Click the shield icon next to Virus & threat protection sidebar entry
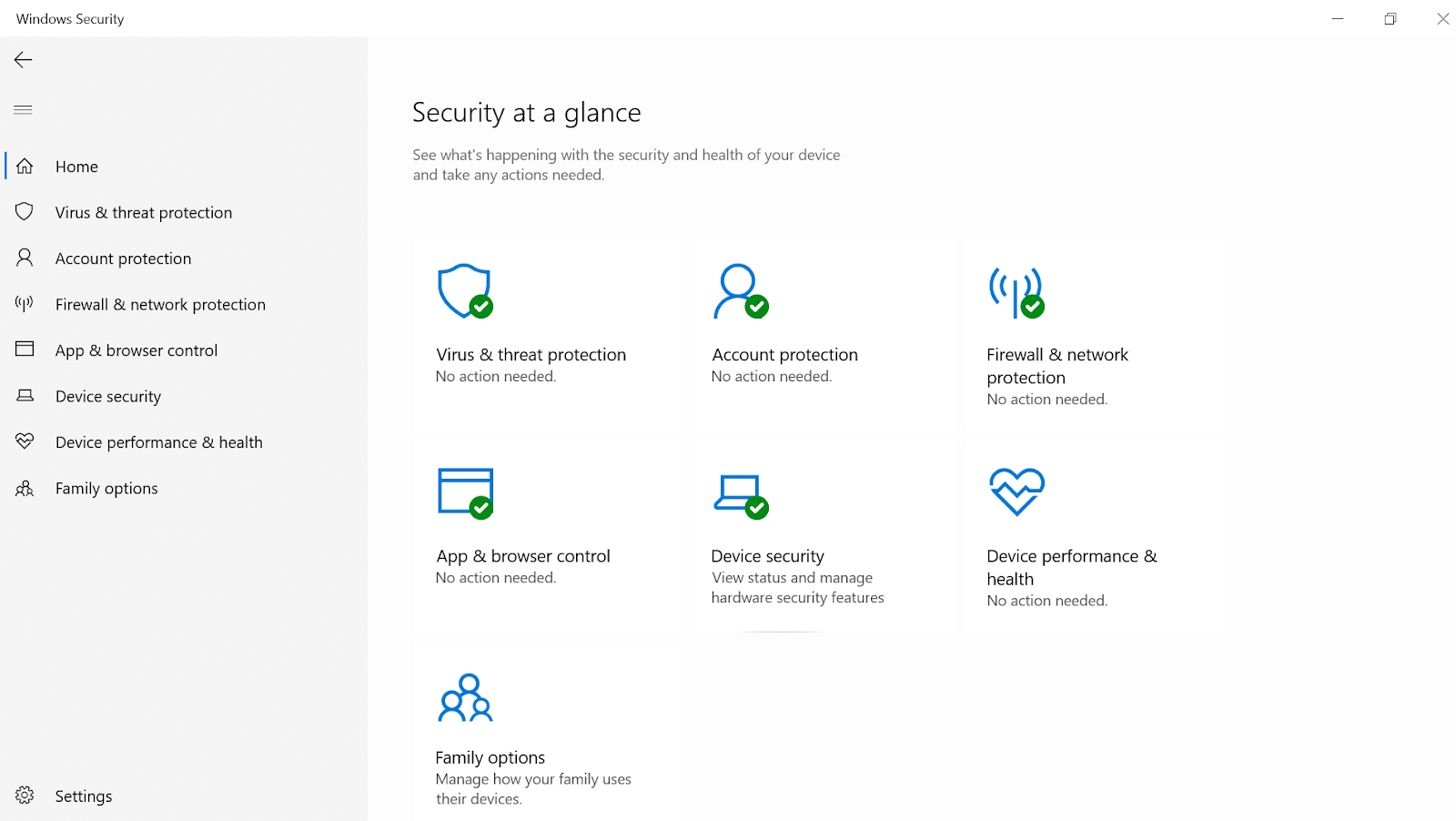The width and height of the screenshot is (1456, 821). 25,211
